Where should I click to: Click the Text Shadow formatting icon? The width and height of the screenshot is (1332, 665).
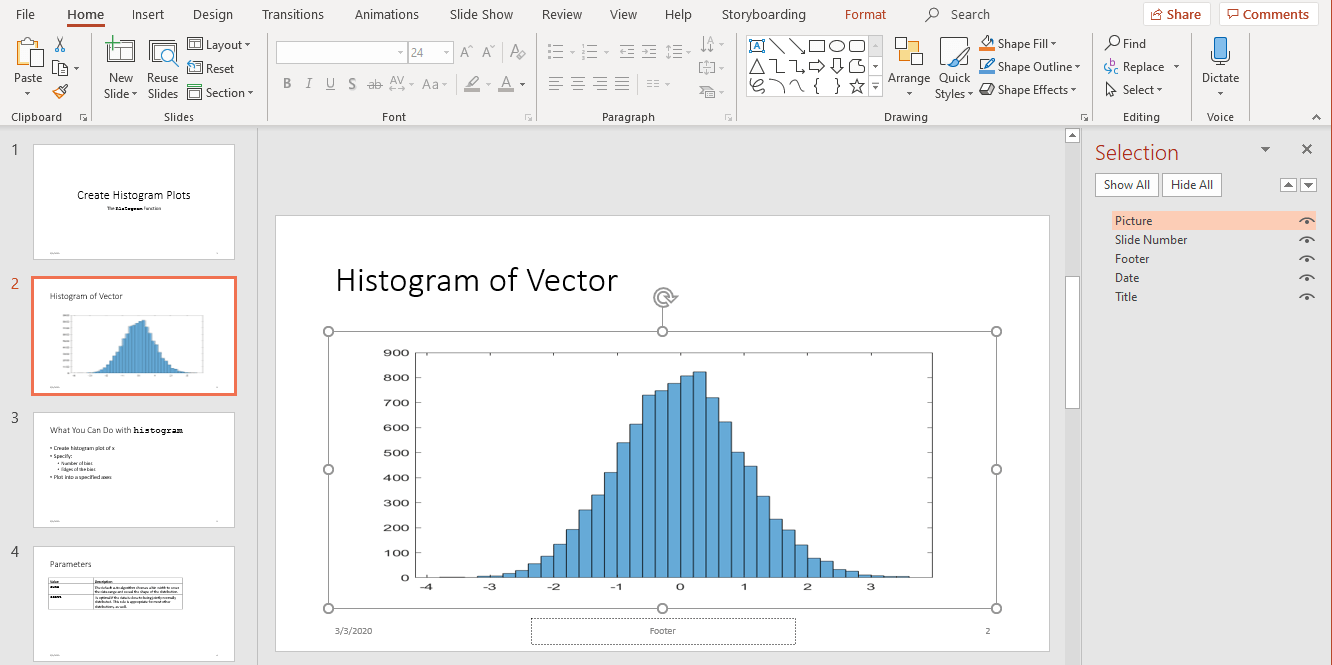352,84
